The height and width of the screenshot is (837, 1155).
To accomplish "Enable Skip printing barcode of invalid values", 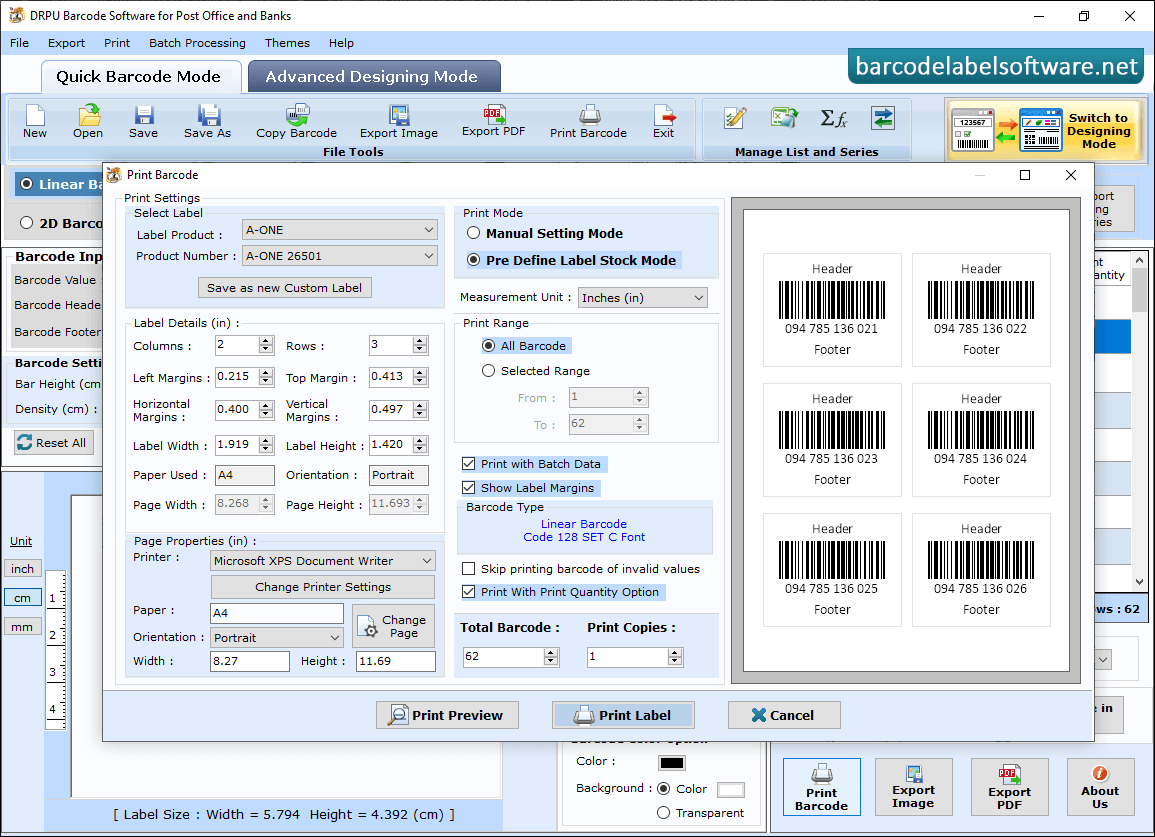I will pos(468,569).
